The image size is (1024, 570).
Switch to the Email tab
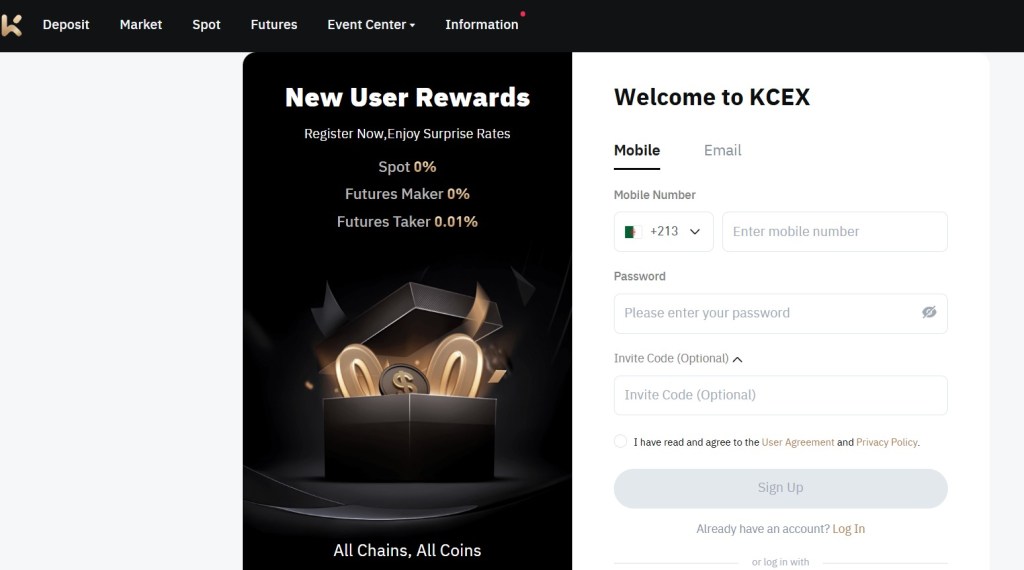click(x=722, y=150)
